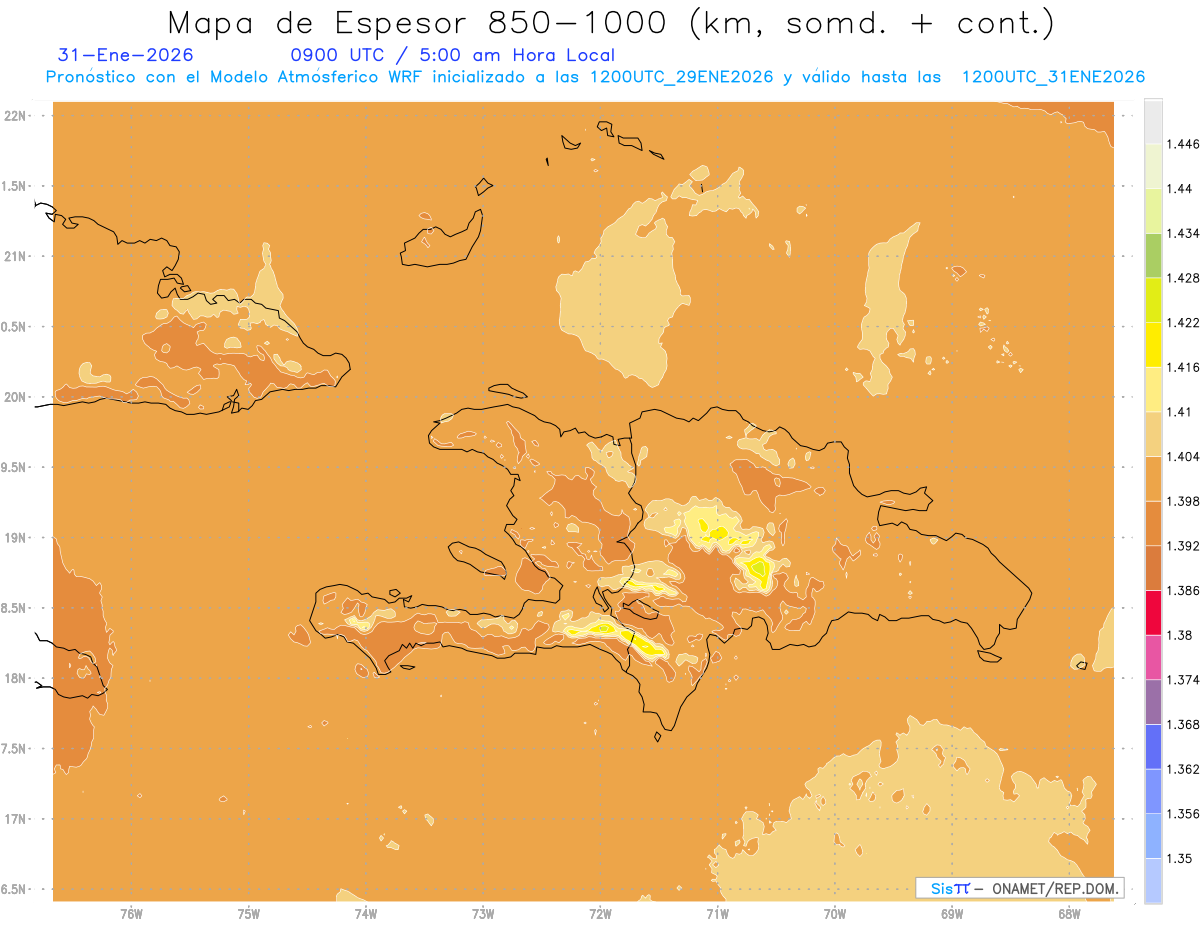Click the bright yellow legend segment below 1.422

tap(1153, 344)
